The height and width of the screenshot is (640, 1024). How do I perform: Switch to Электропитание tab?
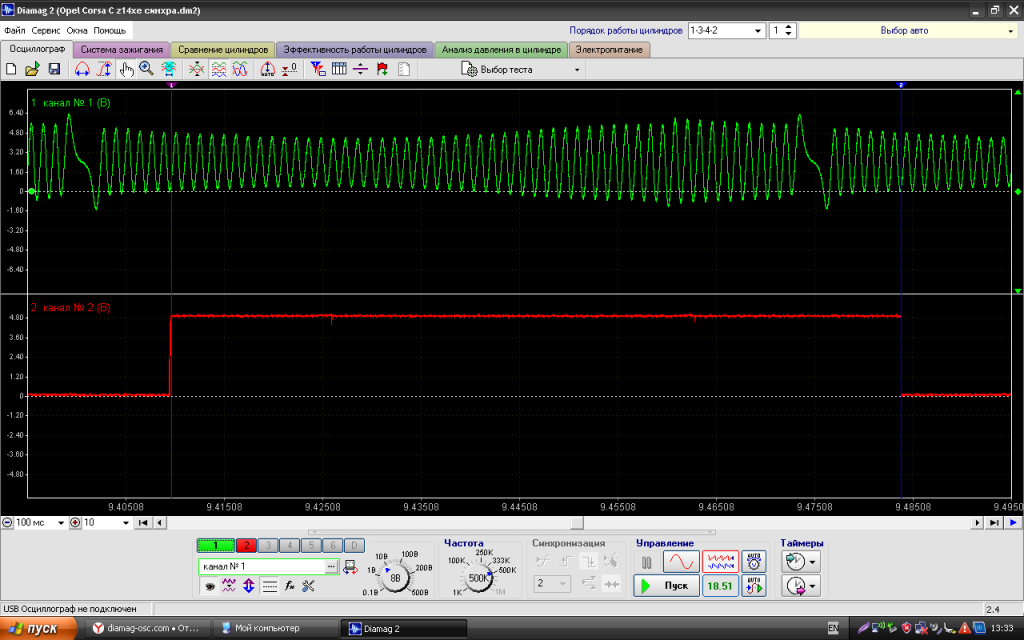point(609,50)
